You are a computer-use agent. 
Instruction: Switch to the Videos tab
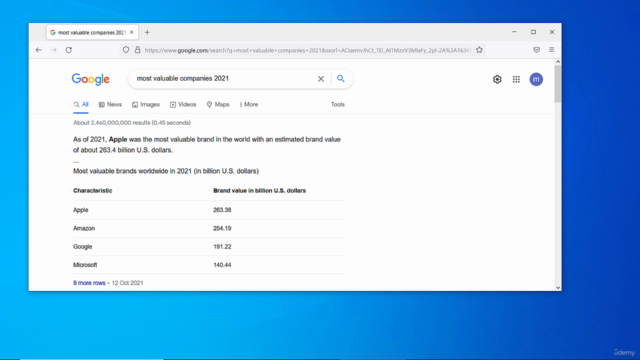tap(183, 104)
